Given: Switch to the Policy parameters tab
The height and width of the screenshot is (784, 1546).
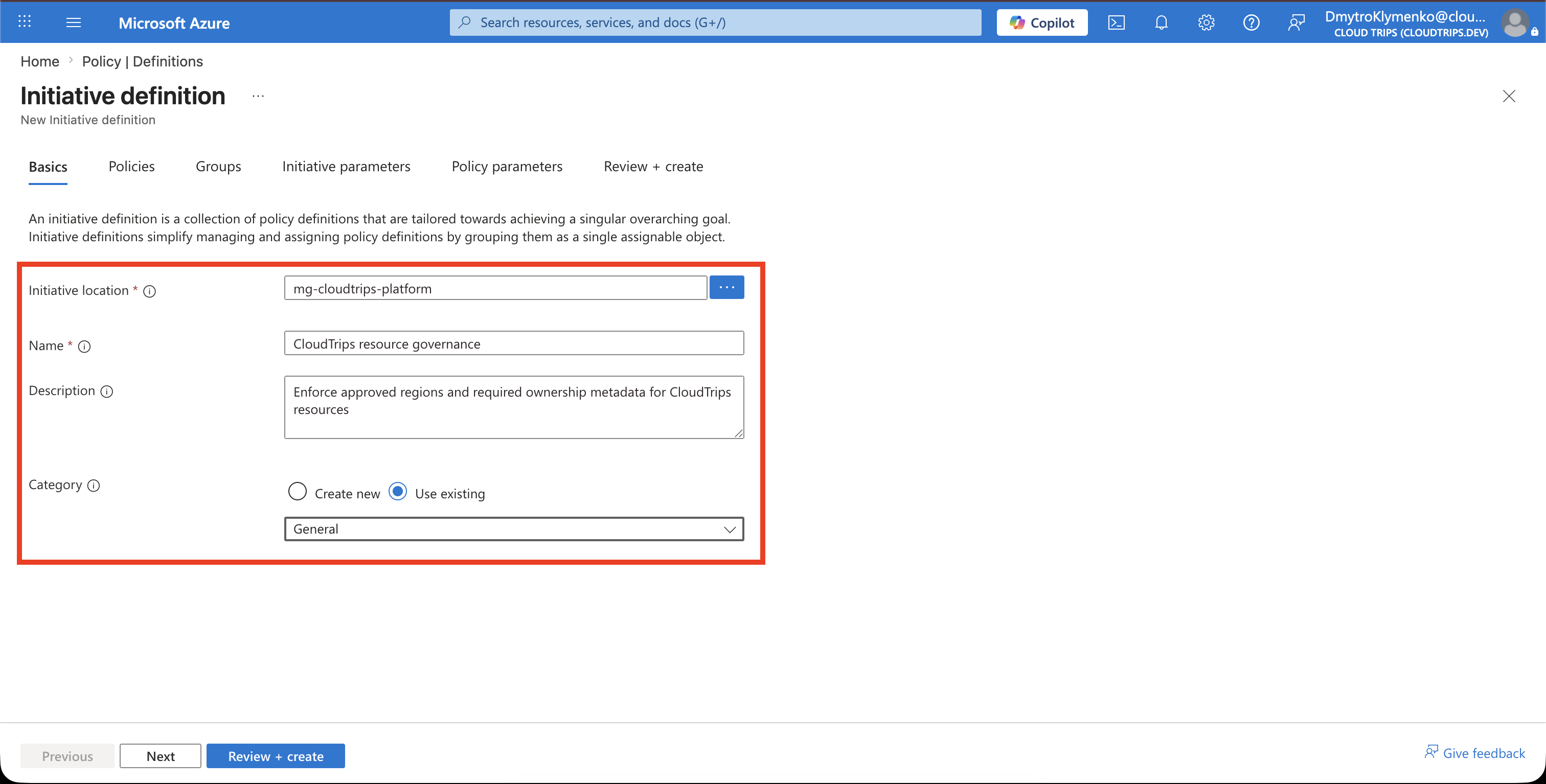Looking at the screenshot, I should tap(507, 166).
